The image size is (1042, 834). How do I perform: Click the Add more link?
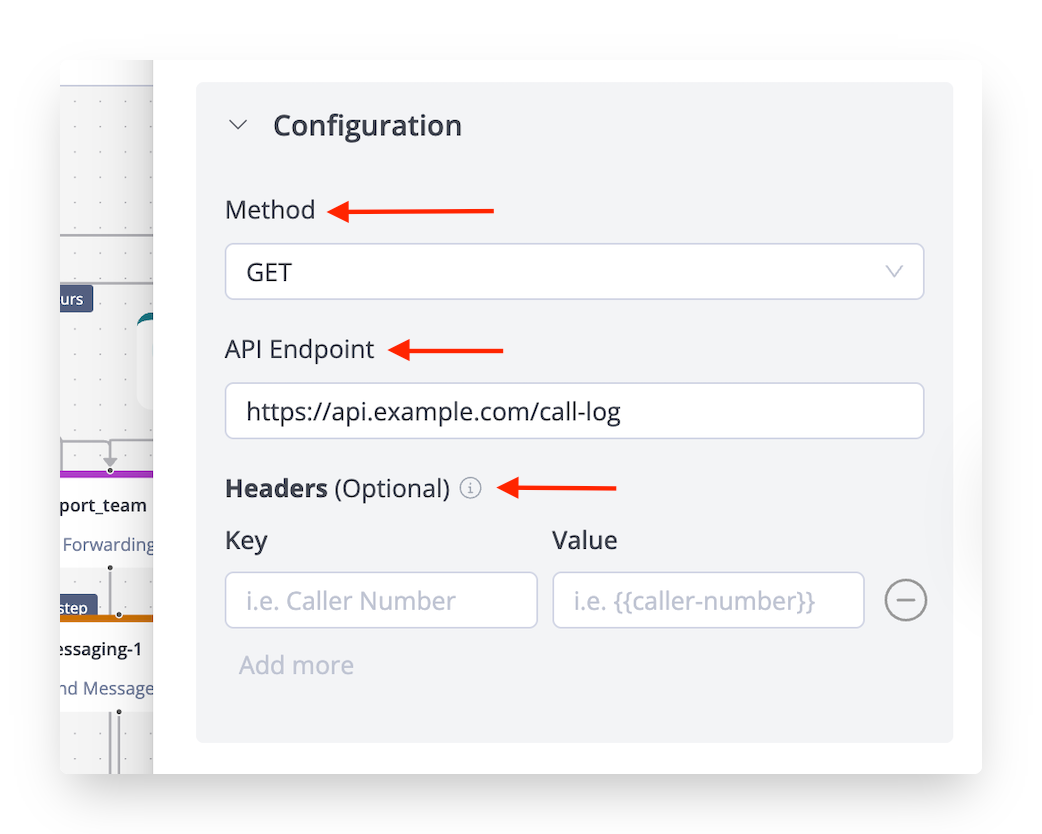point(296,665)
